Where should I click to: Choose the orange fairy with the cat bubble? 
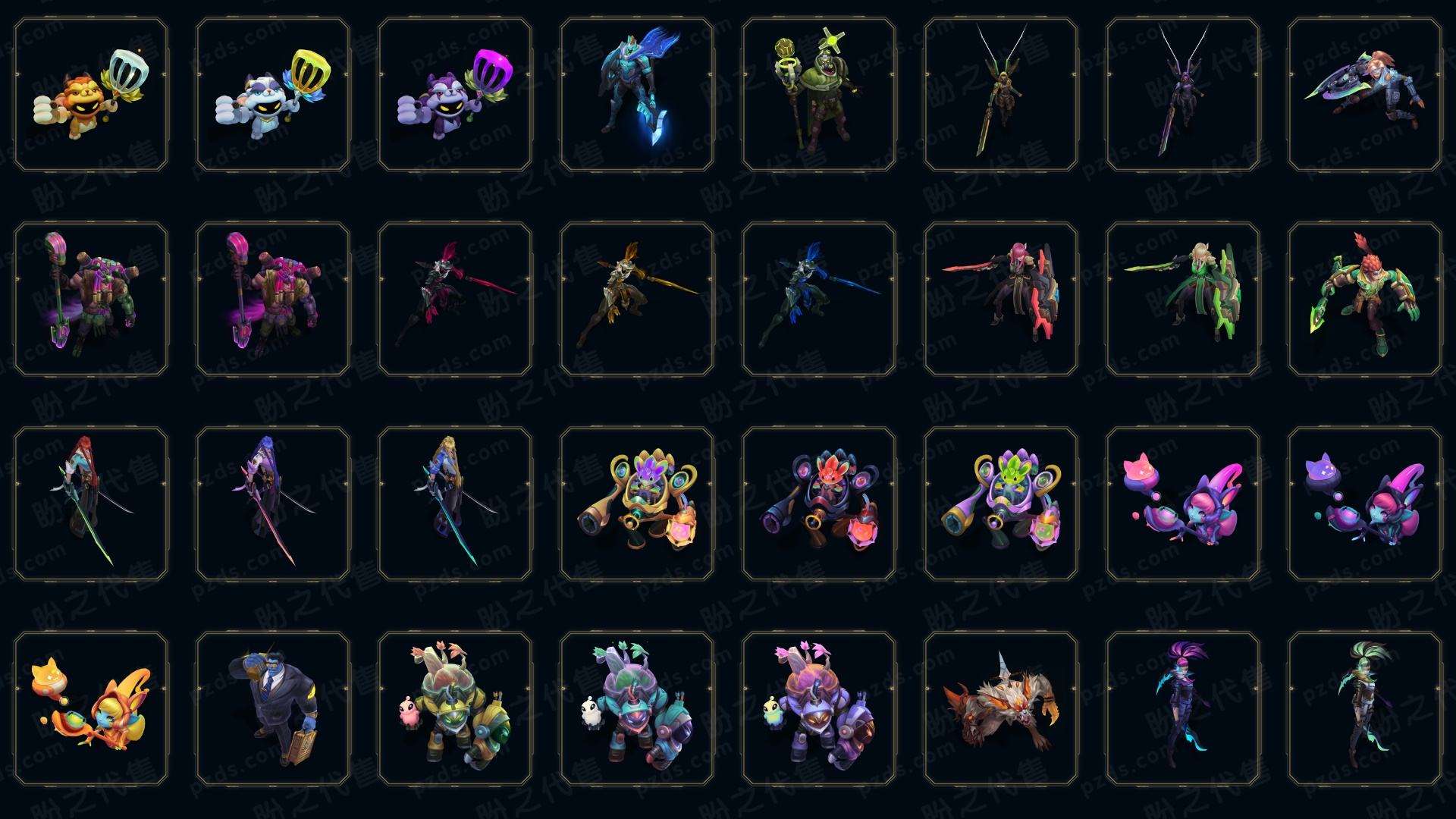pos(91,709)
